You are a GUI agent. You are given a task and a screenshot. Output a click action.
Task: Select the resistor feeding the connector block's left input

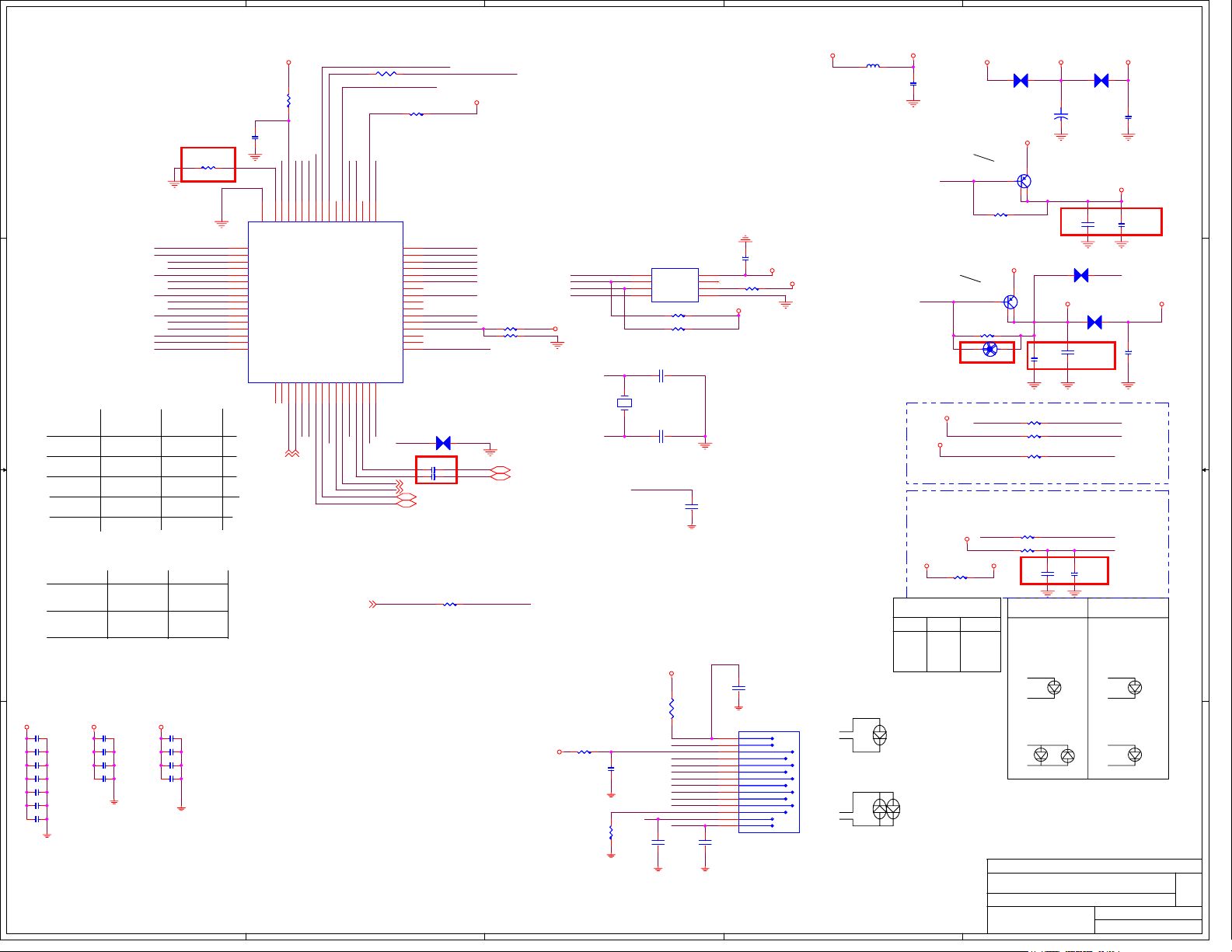tap(585, 752)
